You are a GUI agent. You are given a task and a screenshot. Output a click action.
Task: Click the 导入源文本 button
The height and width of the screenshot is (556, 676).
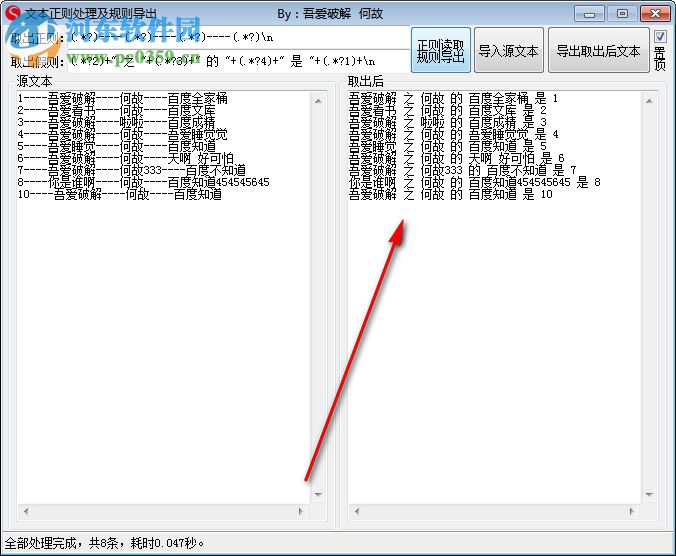point(509,50)
